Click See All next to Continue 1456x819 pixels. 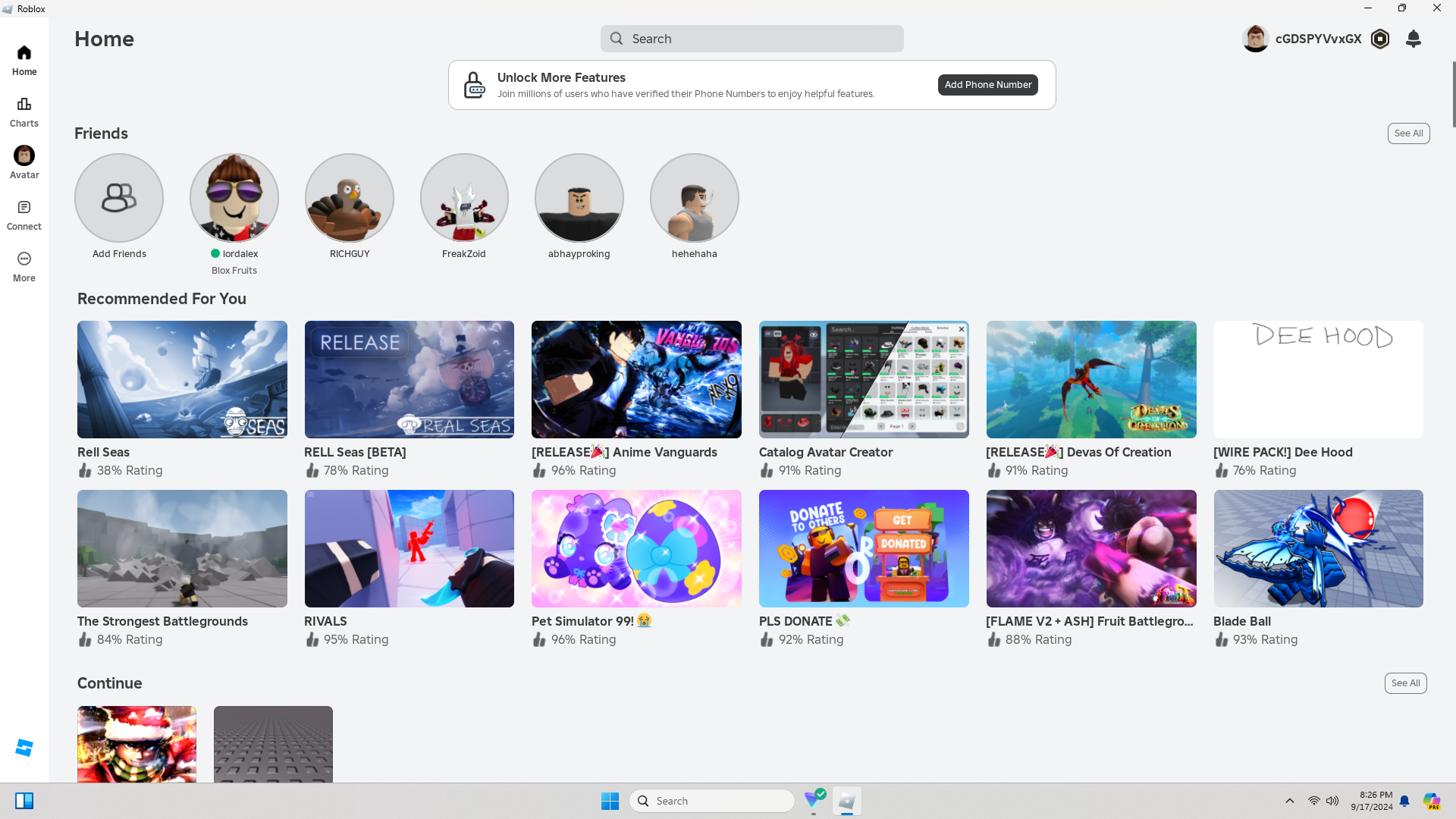tap(1405, 683)
